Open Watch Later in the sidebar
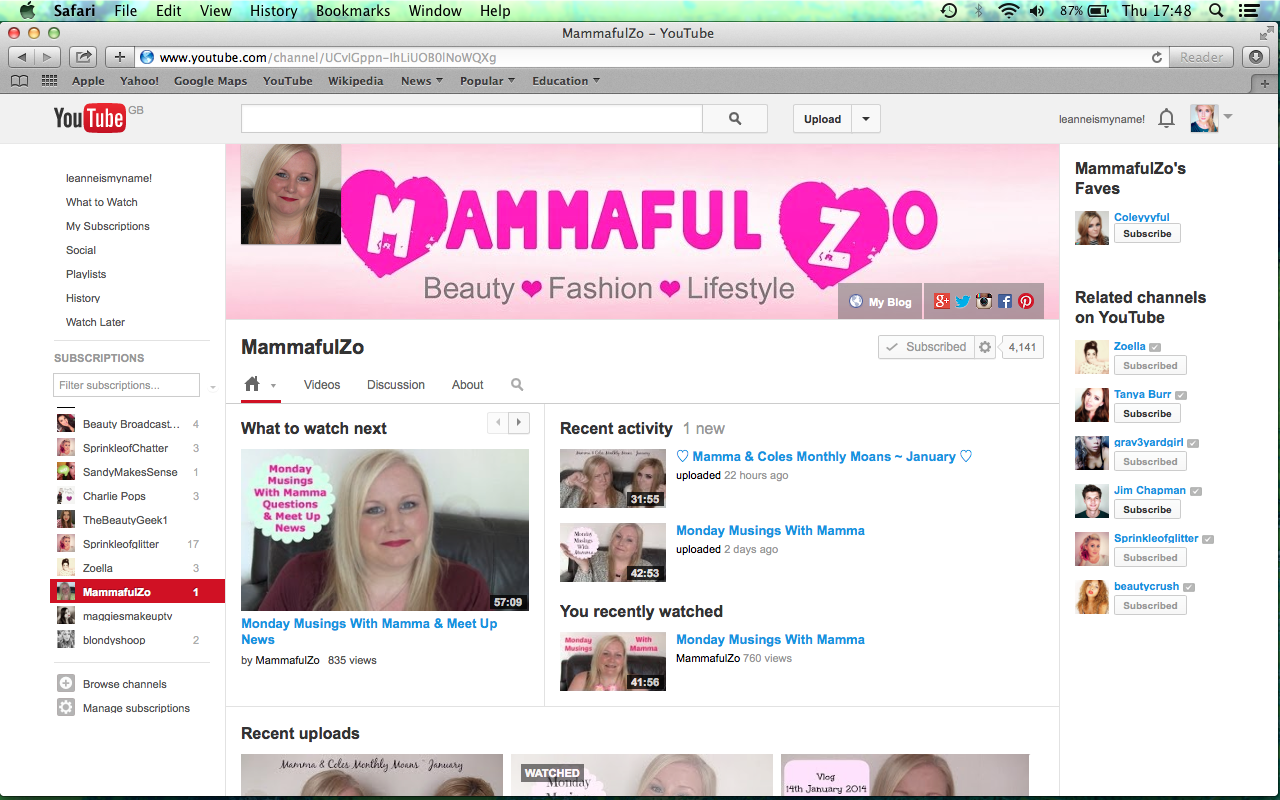 pyautogui.click(x=96, y=322)
